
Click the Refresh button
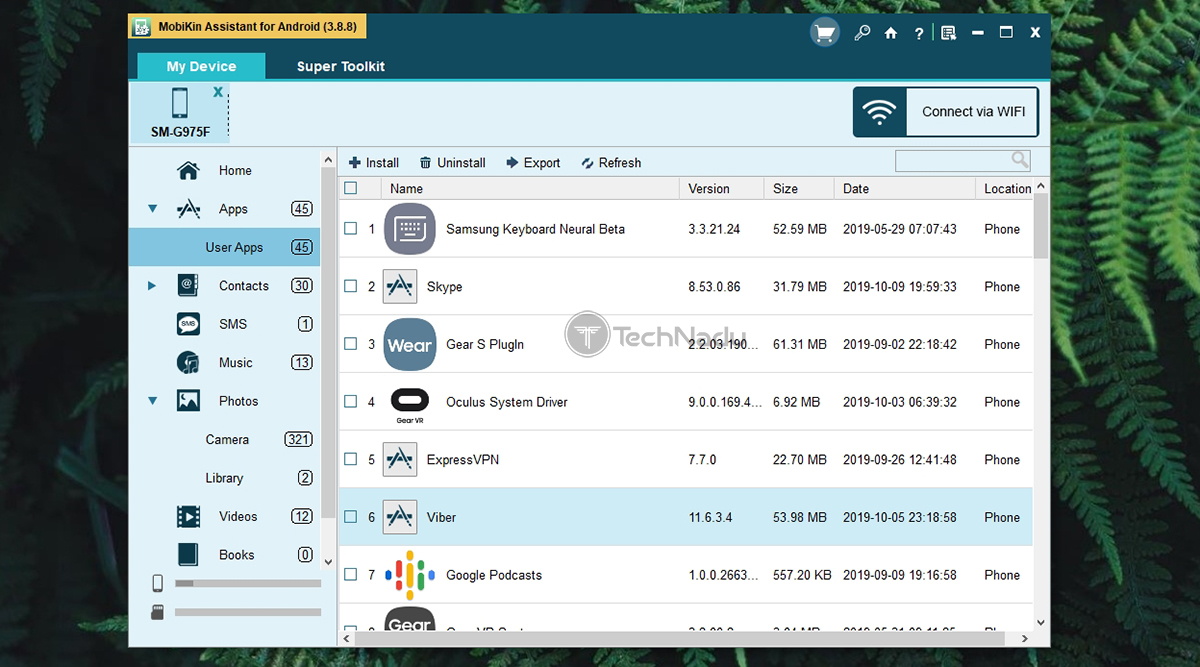click(x=610, y=163)
